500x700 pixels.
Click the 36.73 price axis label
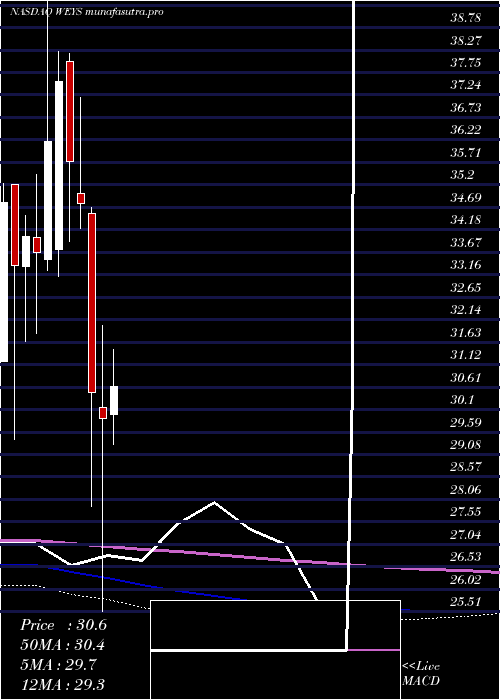pos(466,108)
